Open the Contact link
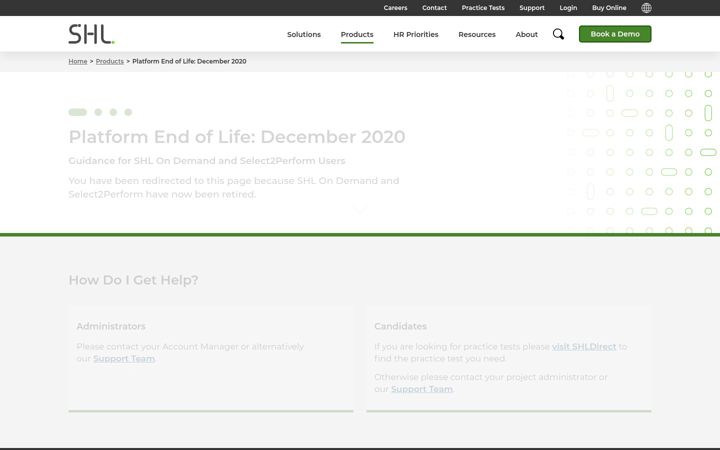Screen dimensions: 720x450 [x=434, y=8]
